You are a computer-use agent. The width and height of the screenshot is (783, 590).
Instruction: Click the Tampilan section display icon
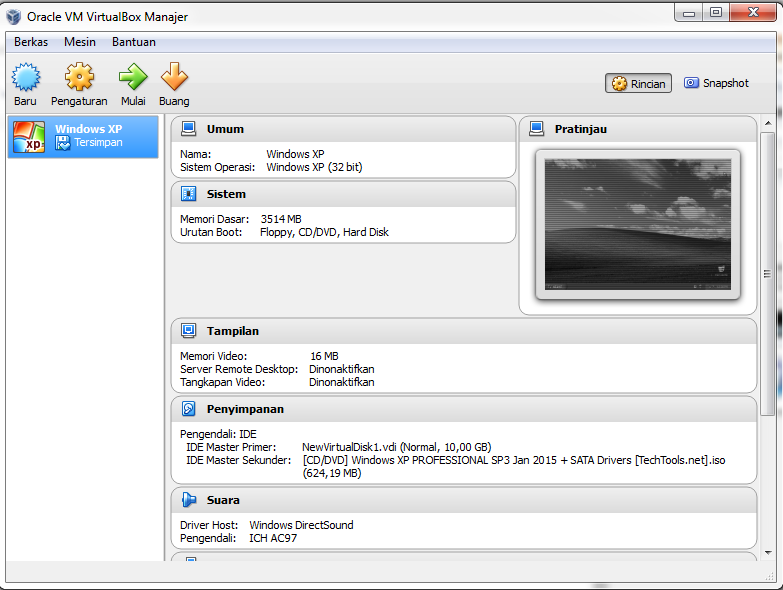click(188, 330)
